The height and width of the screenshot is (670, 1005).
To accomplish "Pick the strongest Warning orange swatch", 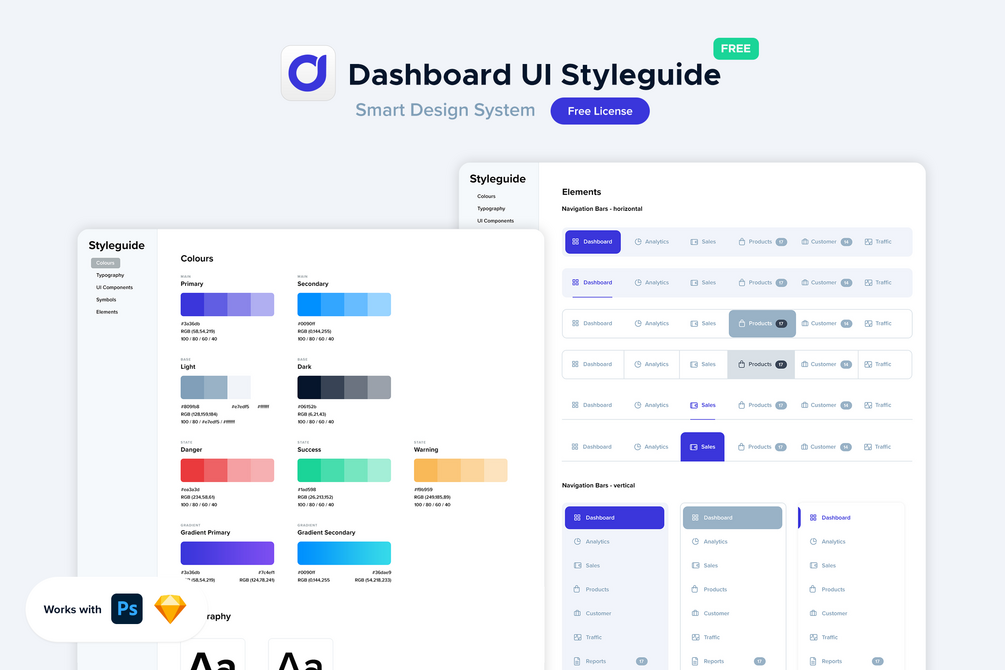I will (426, 470).
